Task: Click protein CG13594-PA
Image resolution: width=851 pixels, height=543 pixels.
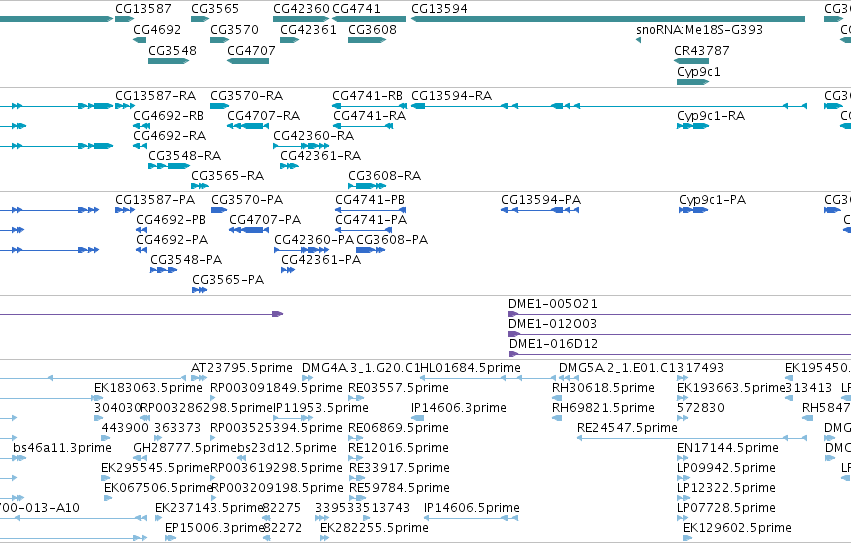Action: pyautogui.click(x=540, y=210)
